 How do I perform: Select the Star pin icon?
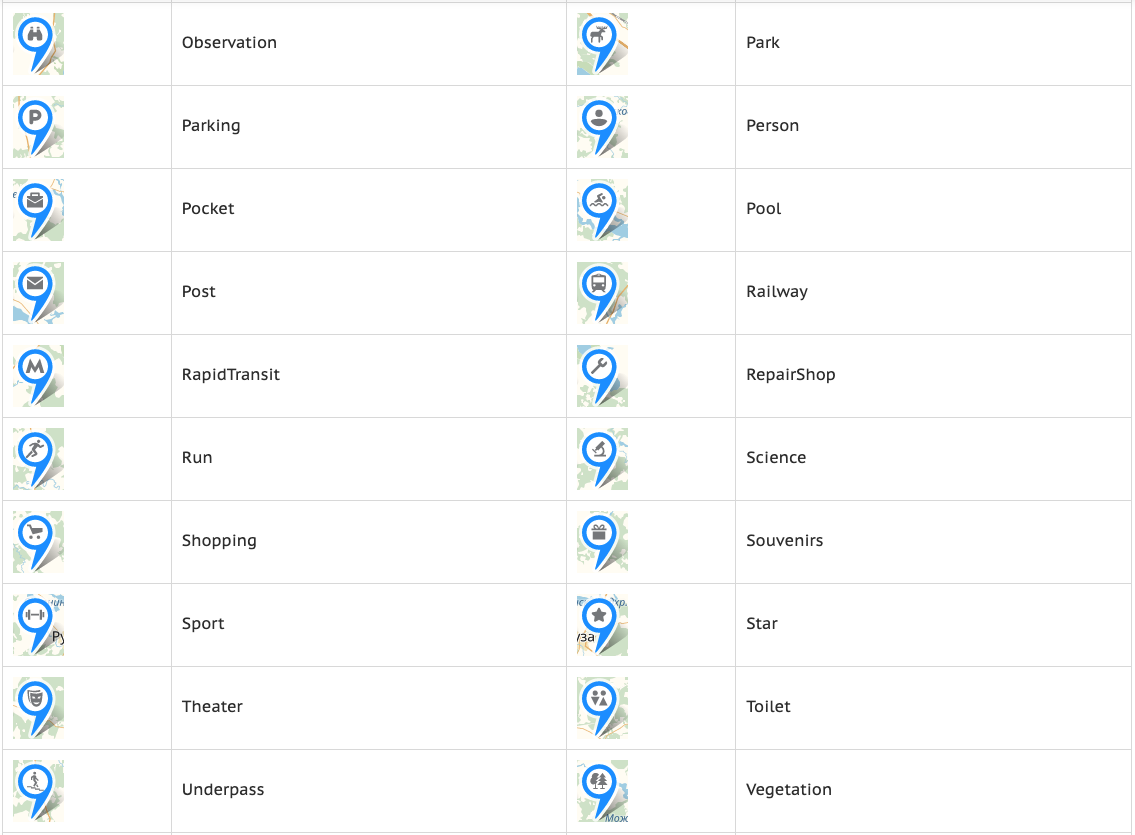click(x=602, y=625)
